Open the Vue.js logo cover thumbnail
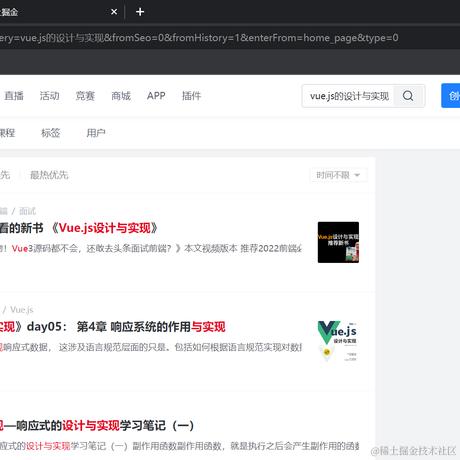460x460 pixels. click(x=338, y=341)
